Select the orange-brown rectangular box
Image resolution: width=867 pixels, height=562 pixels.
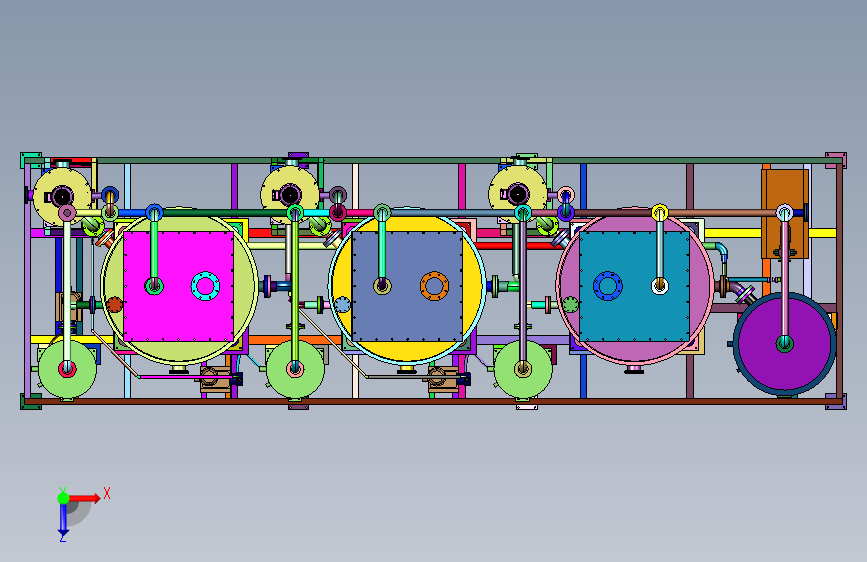[785, 214]
